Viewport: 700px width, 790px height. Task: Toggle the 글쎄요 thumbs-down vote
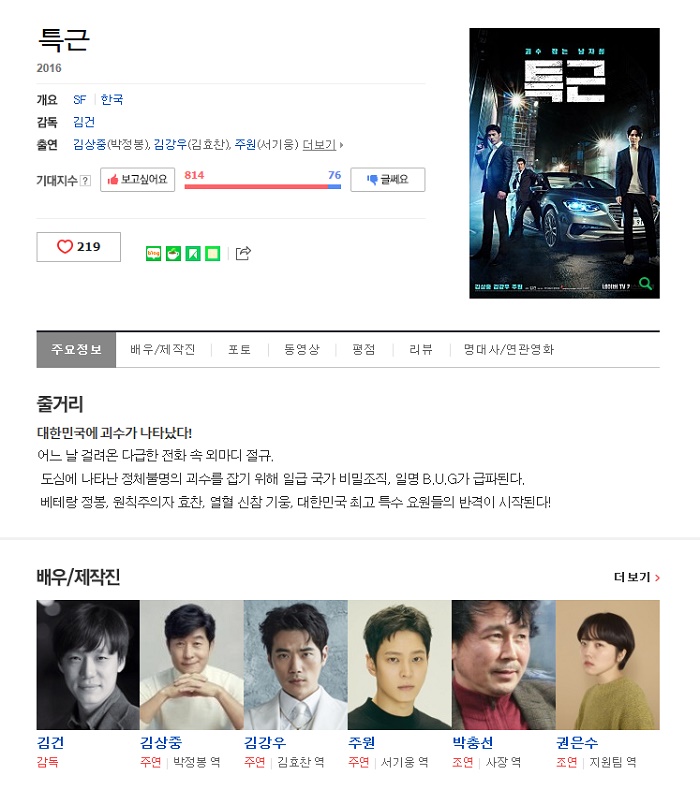(x=388, y=180)
